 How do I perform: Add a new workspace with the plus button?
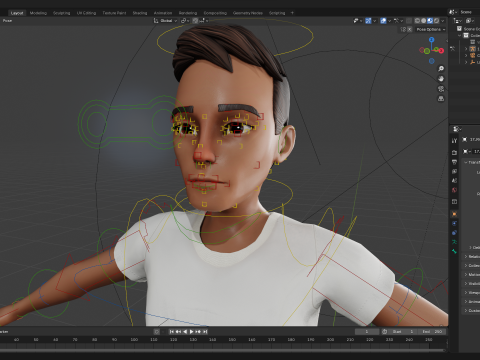(292, 13)
